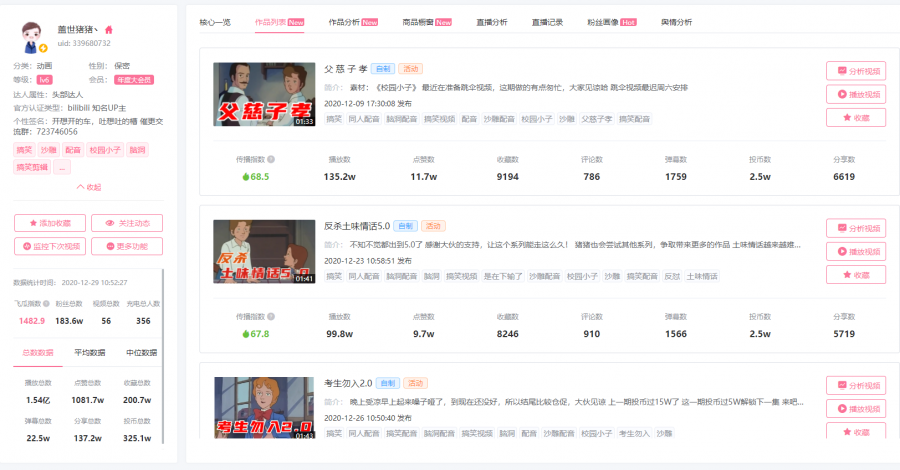Screen dimensions: 900x470
Task: Click the 反怼 tag
Action: pos(672,276)
